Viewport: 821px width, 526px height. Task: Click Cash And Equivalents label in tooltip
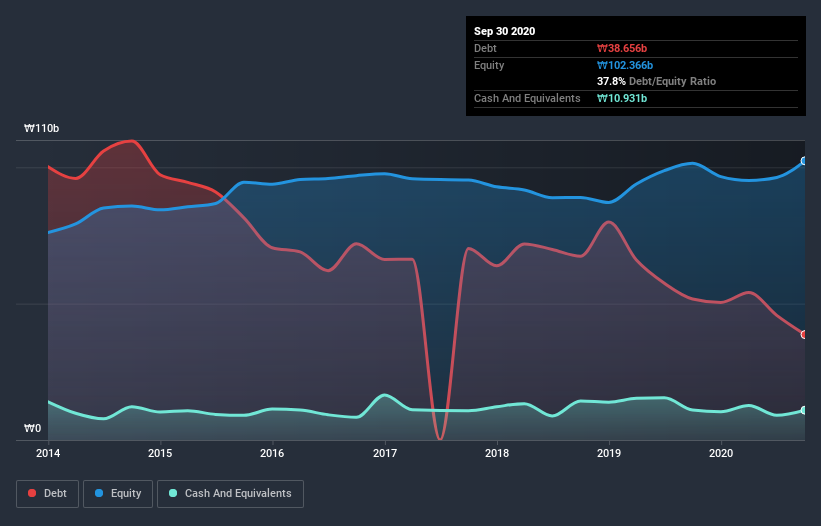pos(527,98)
